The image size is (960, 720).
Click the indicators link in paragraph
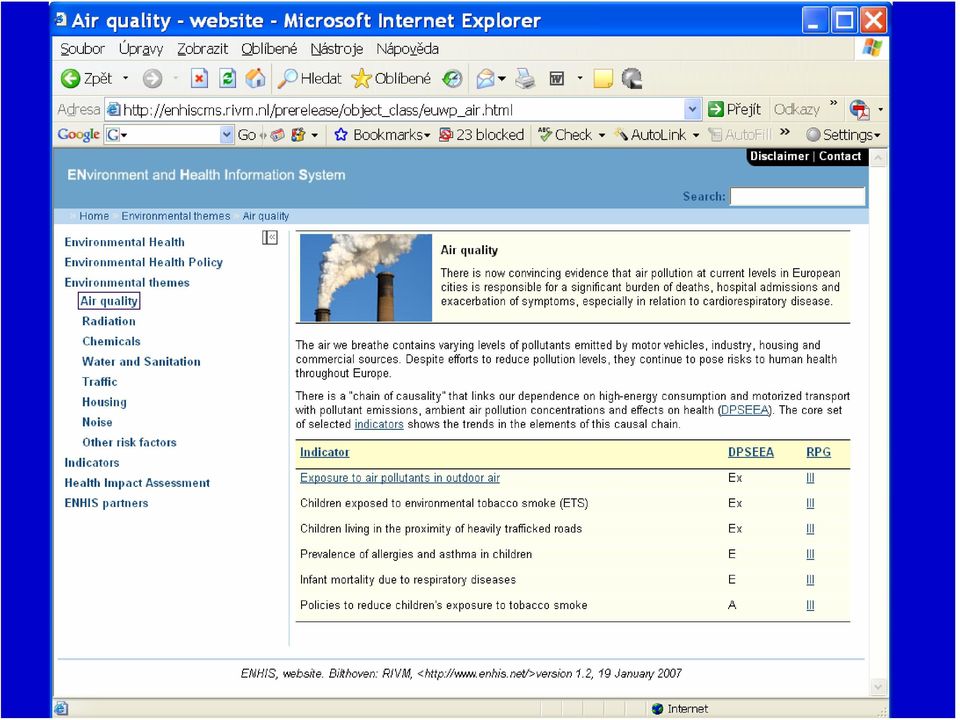[379, 424]
